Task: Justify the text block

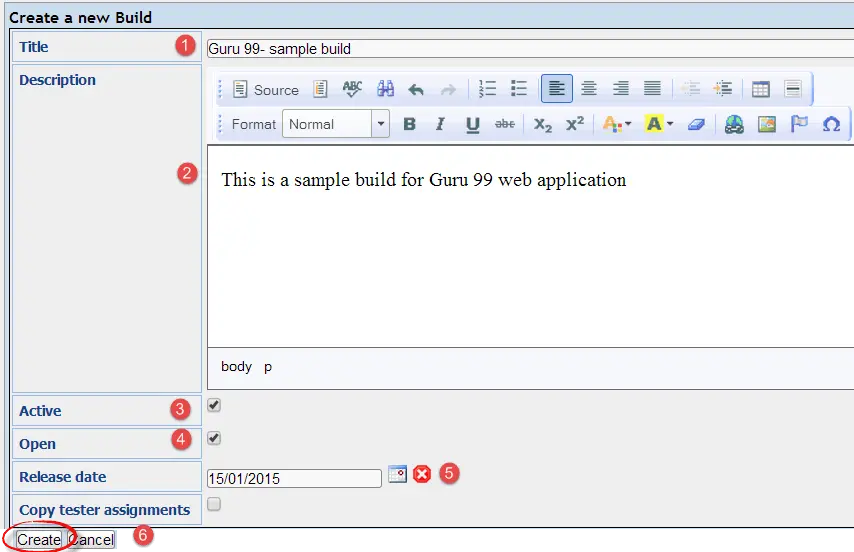Action: (x=652, y=89)
